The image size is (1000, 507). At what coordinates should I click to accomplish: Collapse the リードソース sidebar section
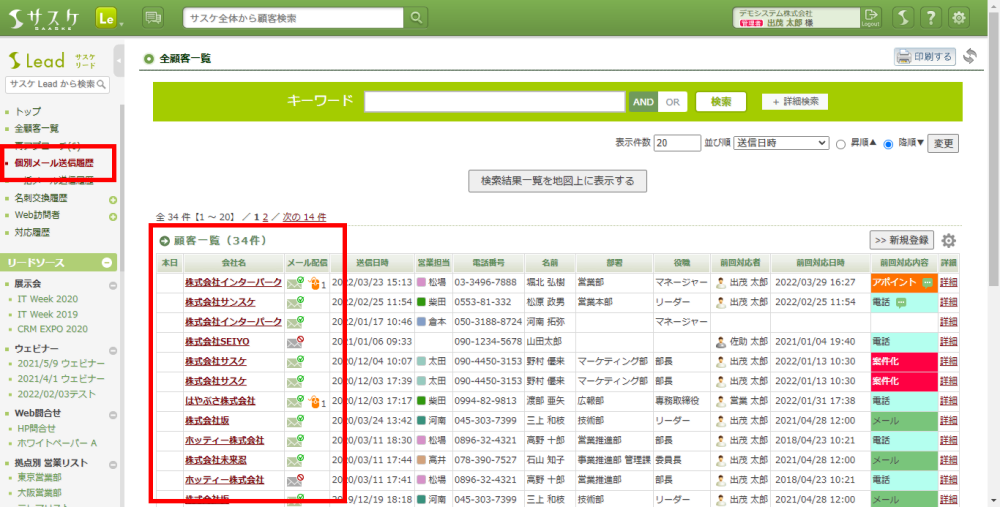[x=107, y=262]
